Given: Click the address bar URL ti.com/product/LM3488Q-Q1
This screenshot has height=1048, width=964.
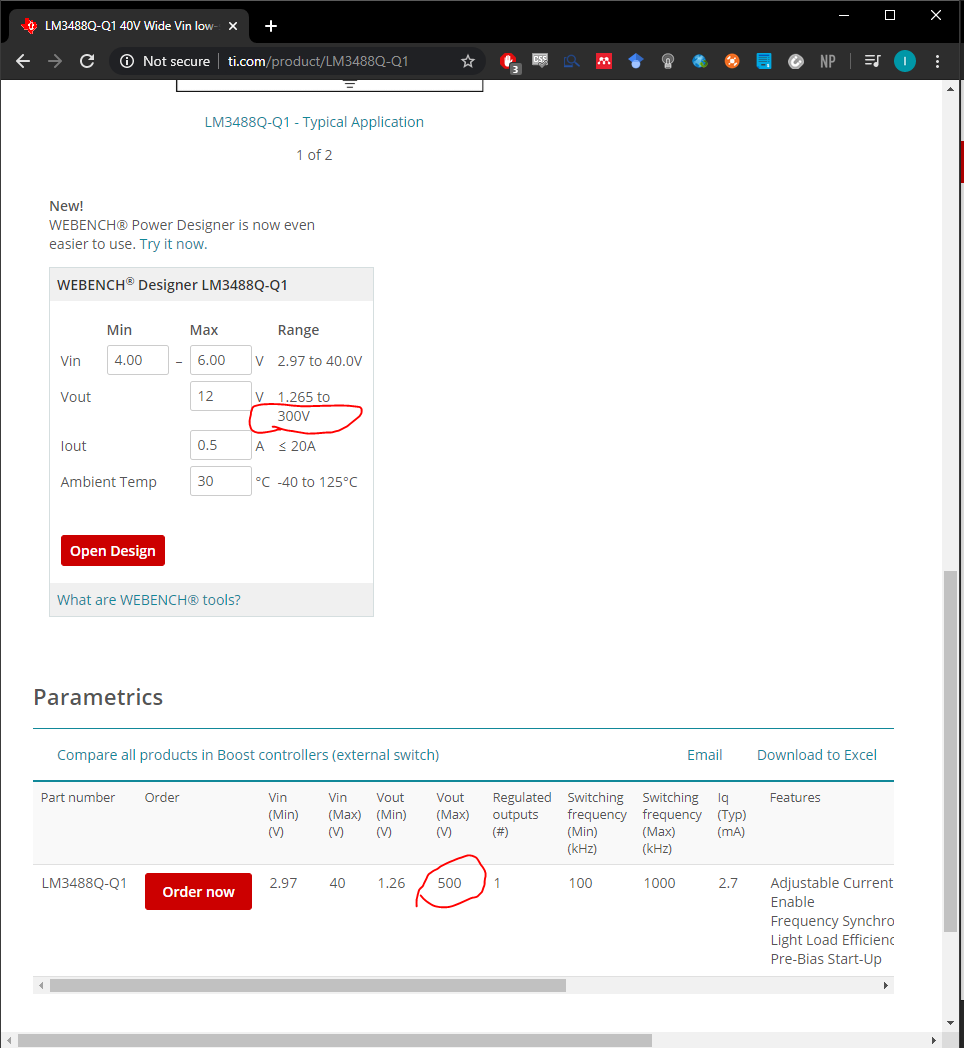Looking at the screenshot, I should [x=318, y=61].
